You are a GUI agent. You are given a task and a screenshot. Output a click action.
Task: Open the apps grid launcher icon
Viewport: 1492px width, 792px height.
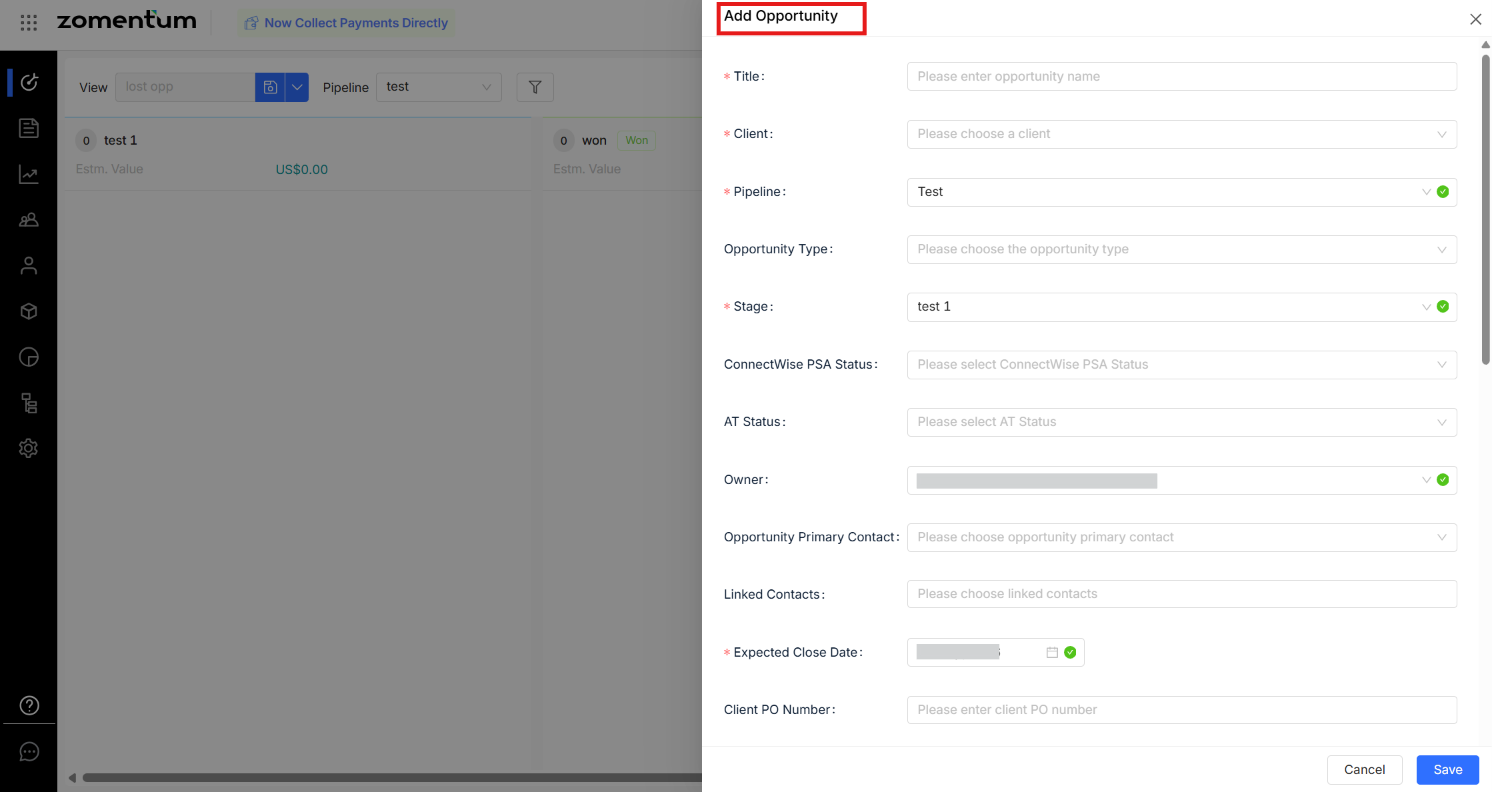(x=29, y=22)
